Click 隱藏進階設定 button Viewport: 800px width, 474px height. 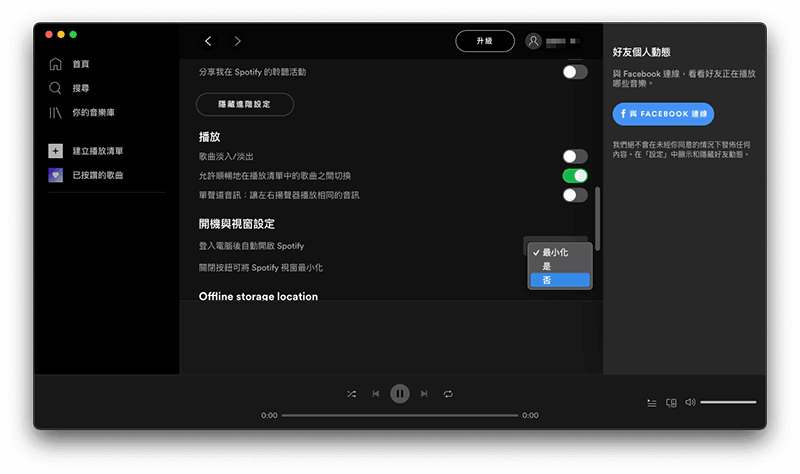(x=244, y=104)
